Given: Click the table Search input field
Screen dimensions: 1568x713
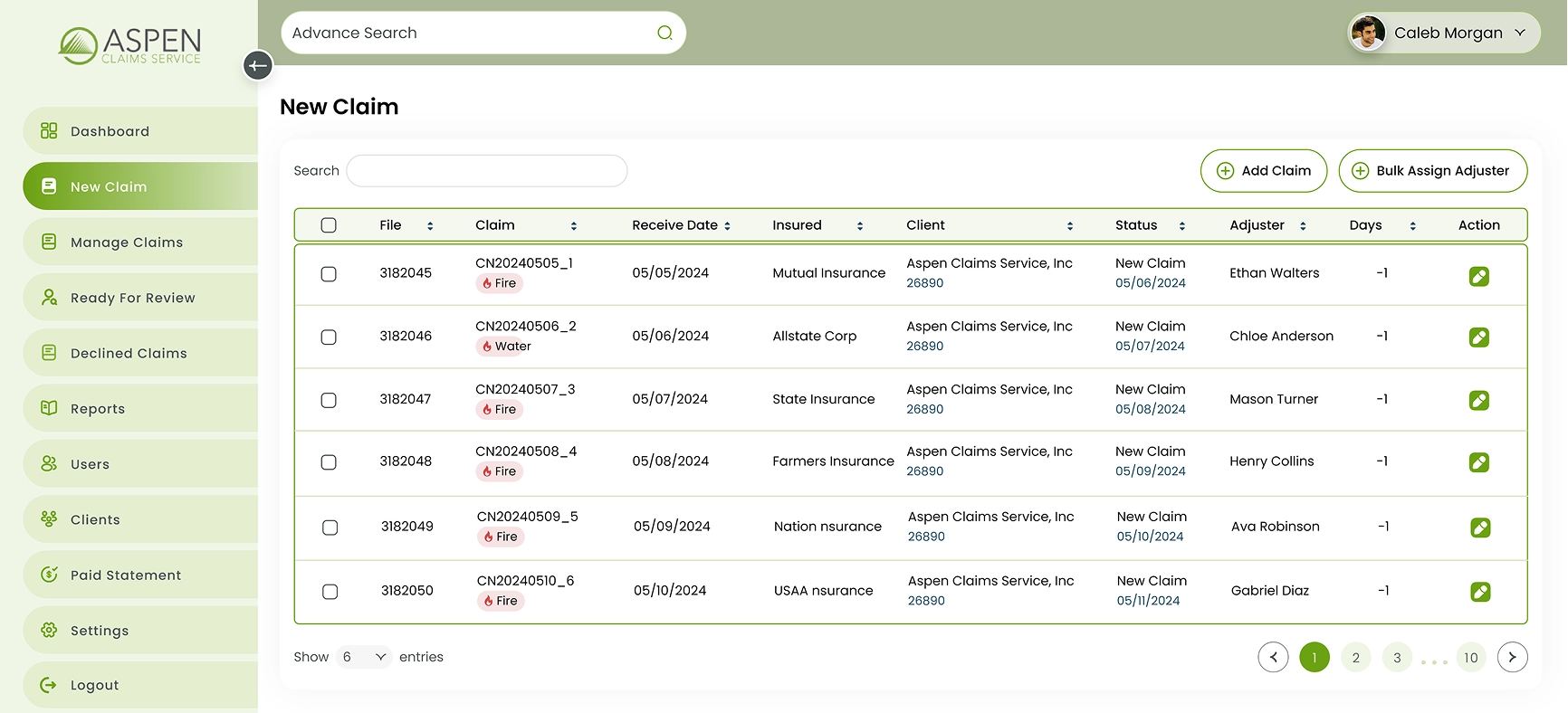Looking at the screenshot, I should click(486, 171).
